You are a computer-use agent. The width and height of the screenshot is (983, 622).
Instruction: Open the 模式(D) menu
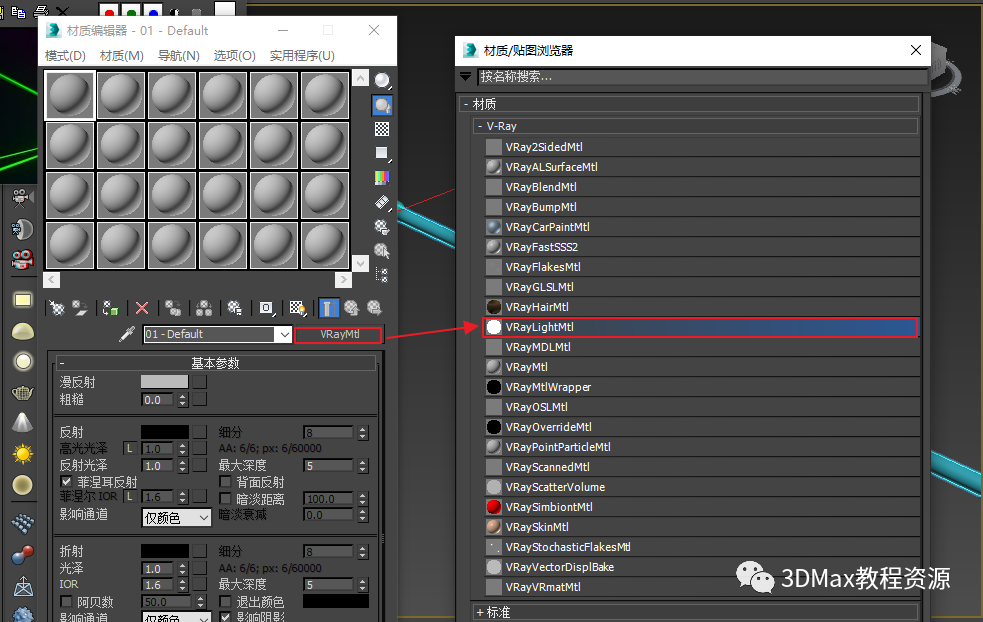click(x=65, y=56)
